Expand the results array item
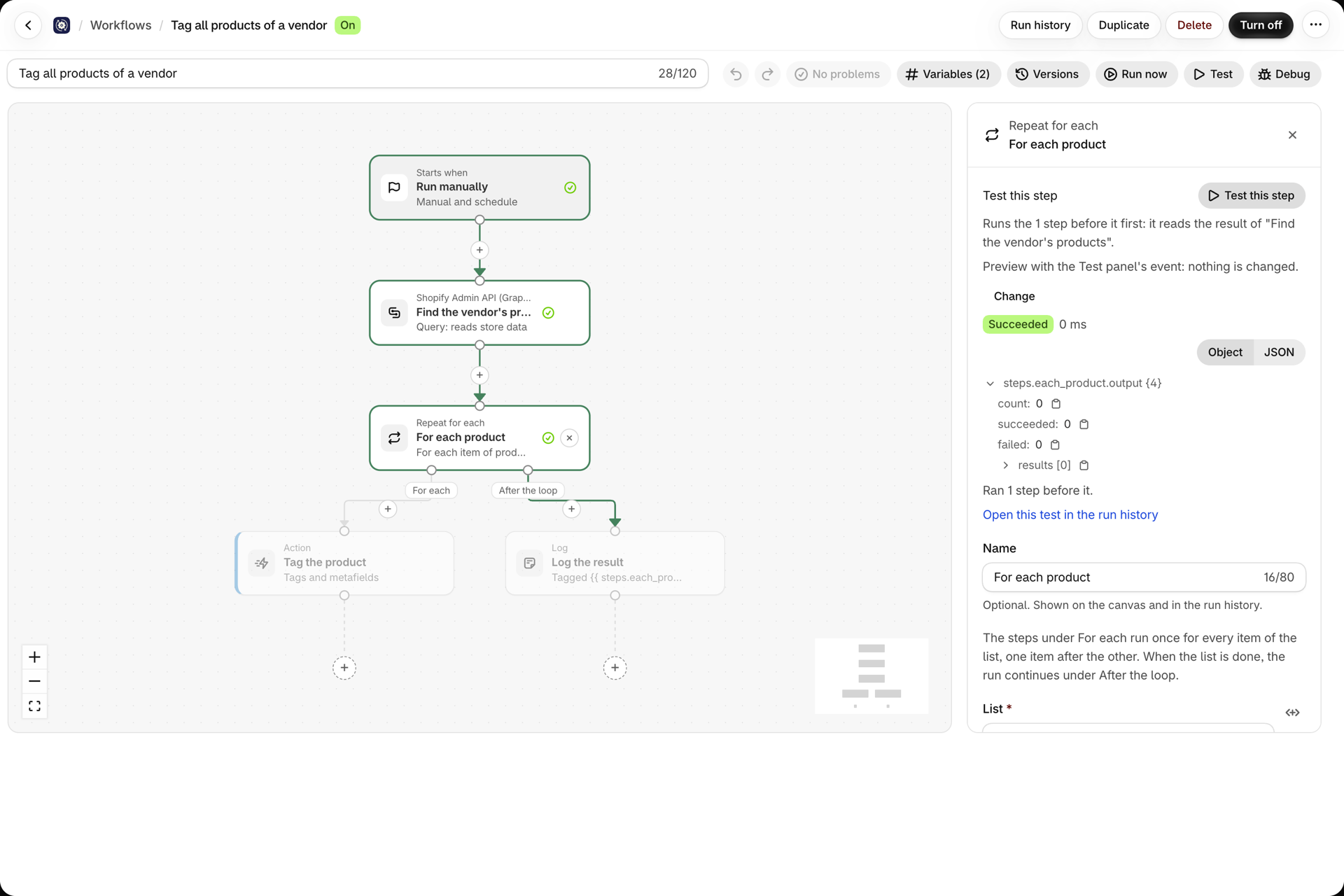This screenshot has height=896, width=1344. 1006,465
